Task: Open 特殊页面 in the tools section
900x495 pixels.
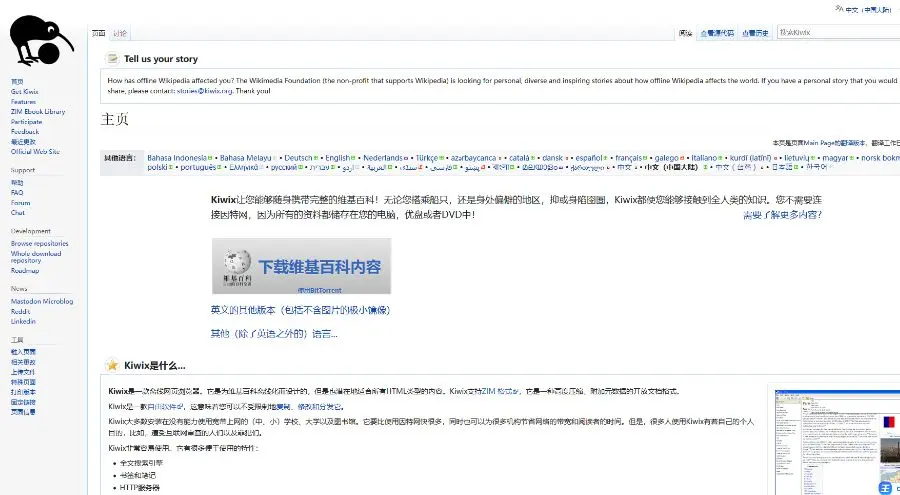Action: (x=24, y=382)
